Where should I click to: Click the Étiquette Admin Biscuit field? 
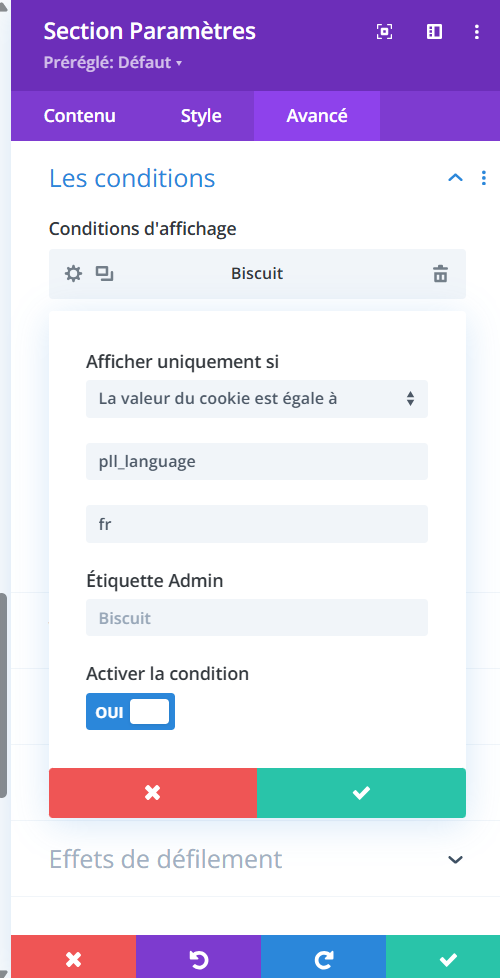pos(257,617)
